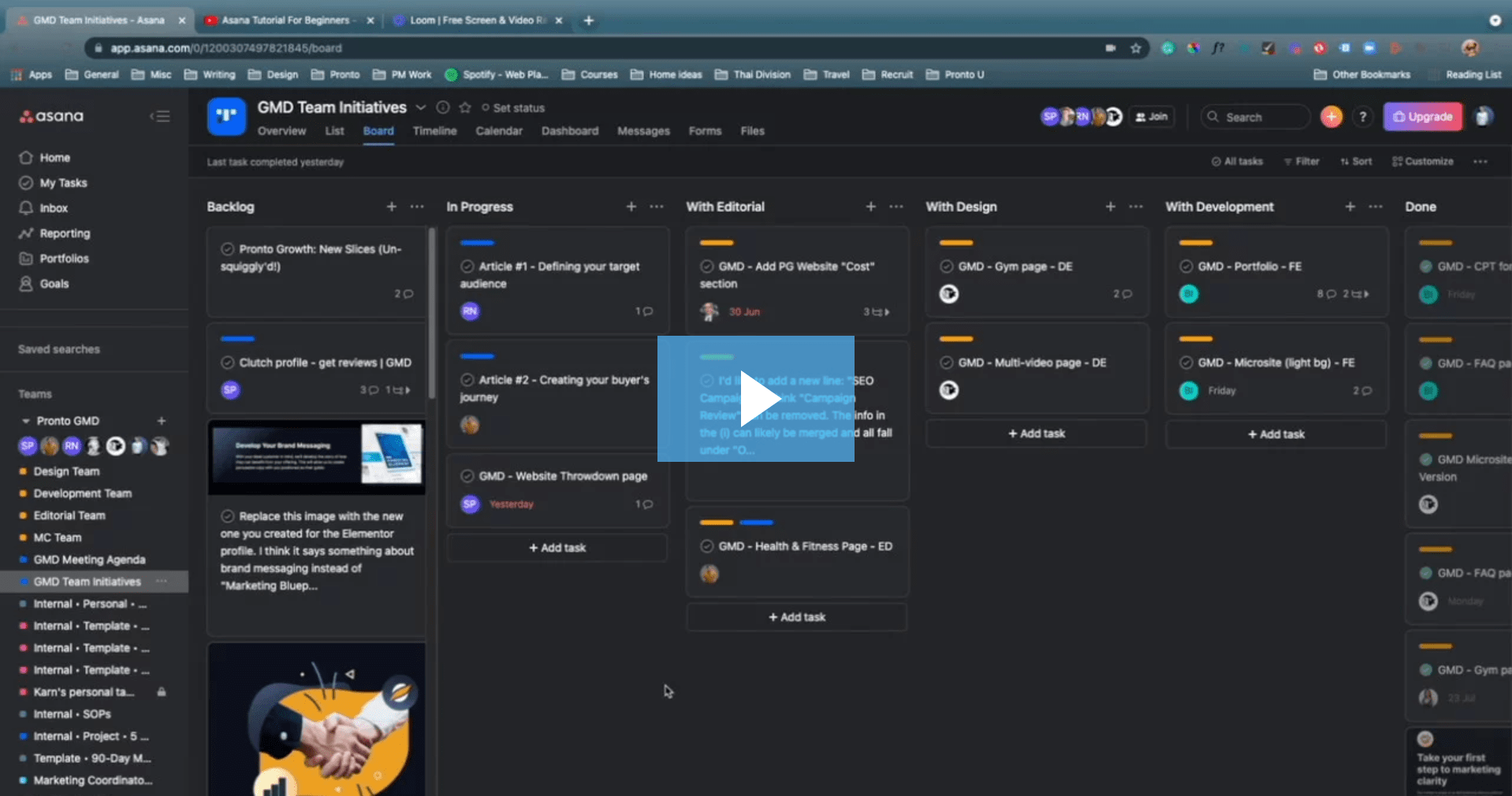Check off GMD - Website Throwdown page
The height and width of the screenshot is (796, 1512).
click(x=467, y=476)
